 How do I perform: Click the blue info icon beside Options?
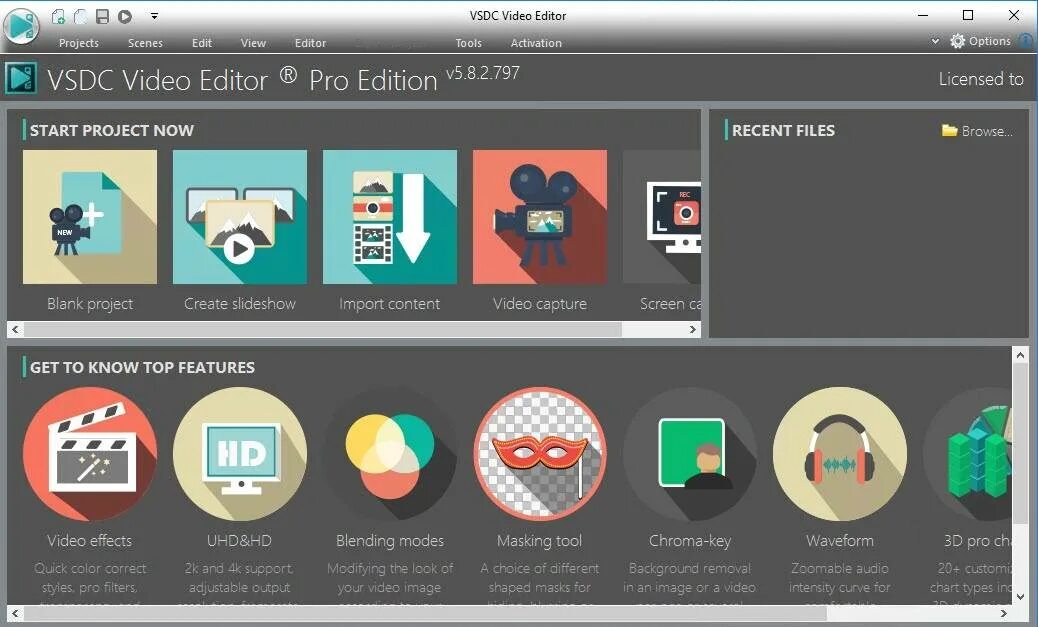point(1027,41)
